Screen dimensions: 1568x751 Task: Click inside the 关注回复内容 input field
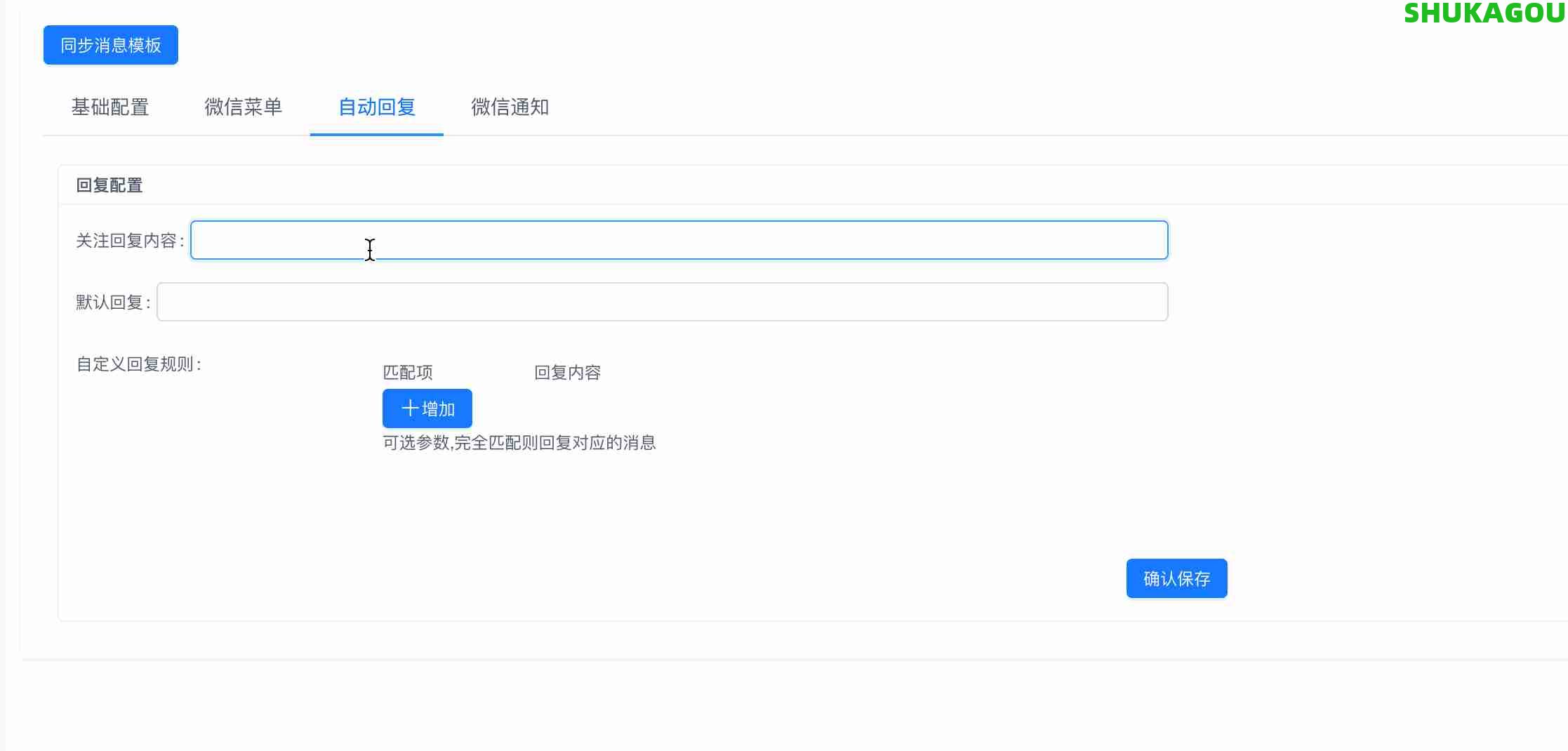[x=679, y=240]
